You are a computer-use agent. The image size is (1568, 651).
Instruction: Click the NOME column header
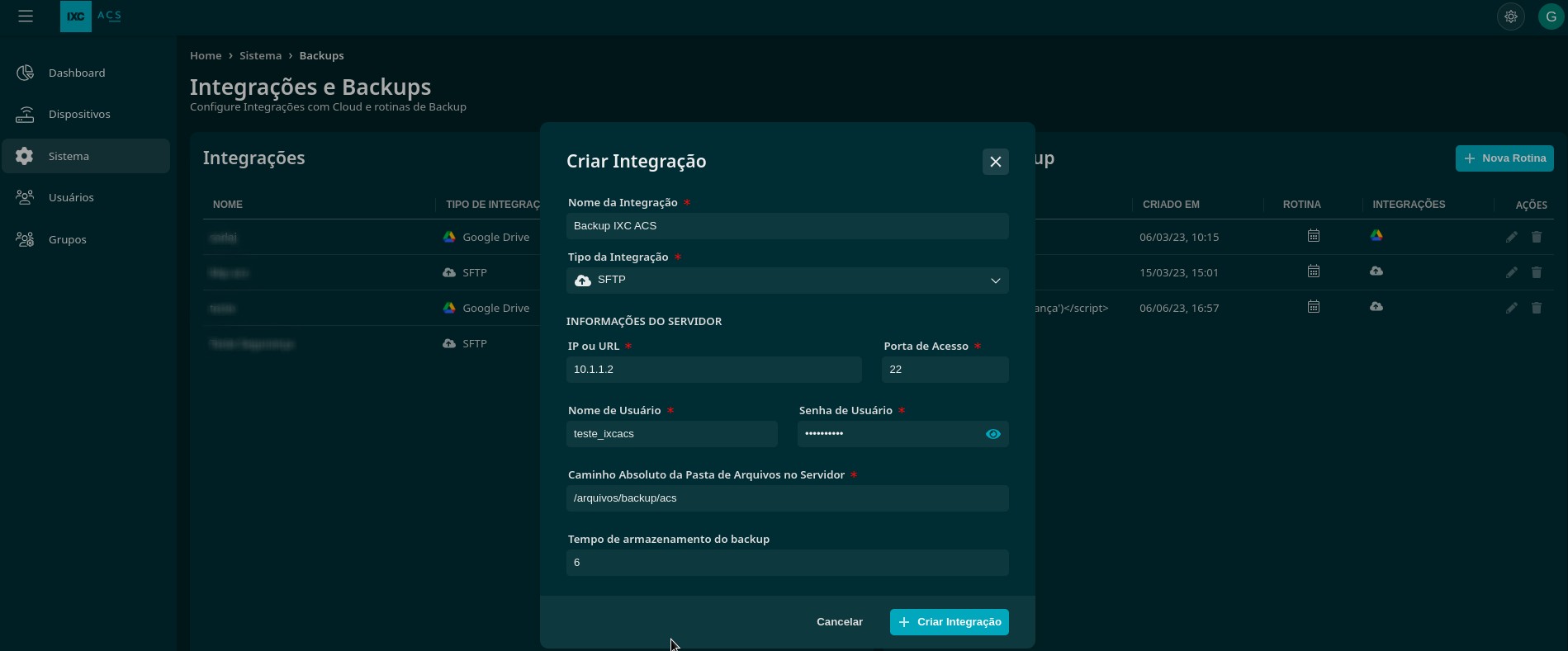(228, 205)
